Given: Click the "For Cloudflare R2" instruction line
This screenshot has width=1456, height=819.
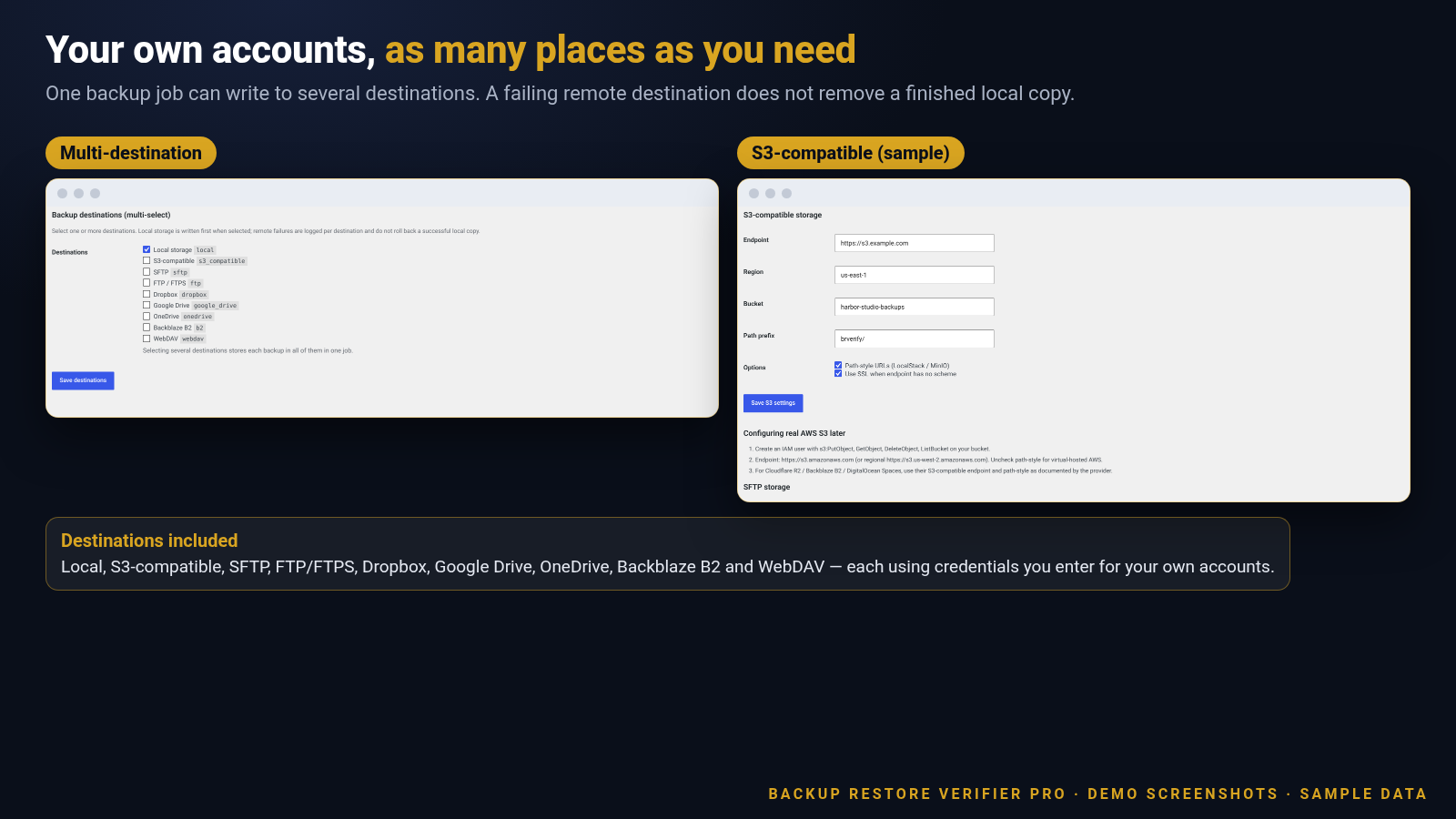Looking at the screenshot, I should click(x=933, y=470).
